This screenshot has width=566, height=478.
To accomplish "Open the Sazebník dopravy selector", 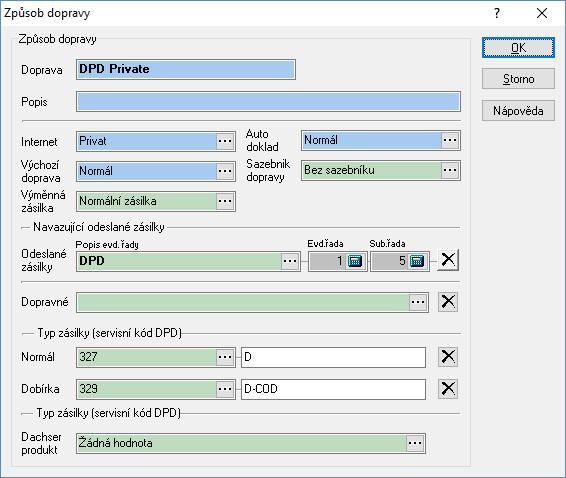I will tap(450, 170).
